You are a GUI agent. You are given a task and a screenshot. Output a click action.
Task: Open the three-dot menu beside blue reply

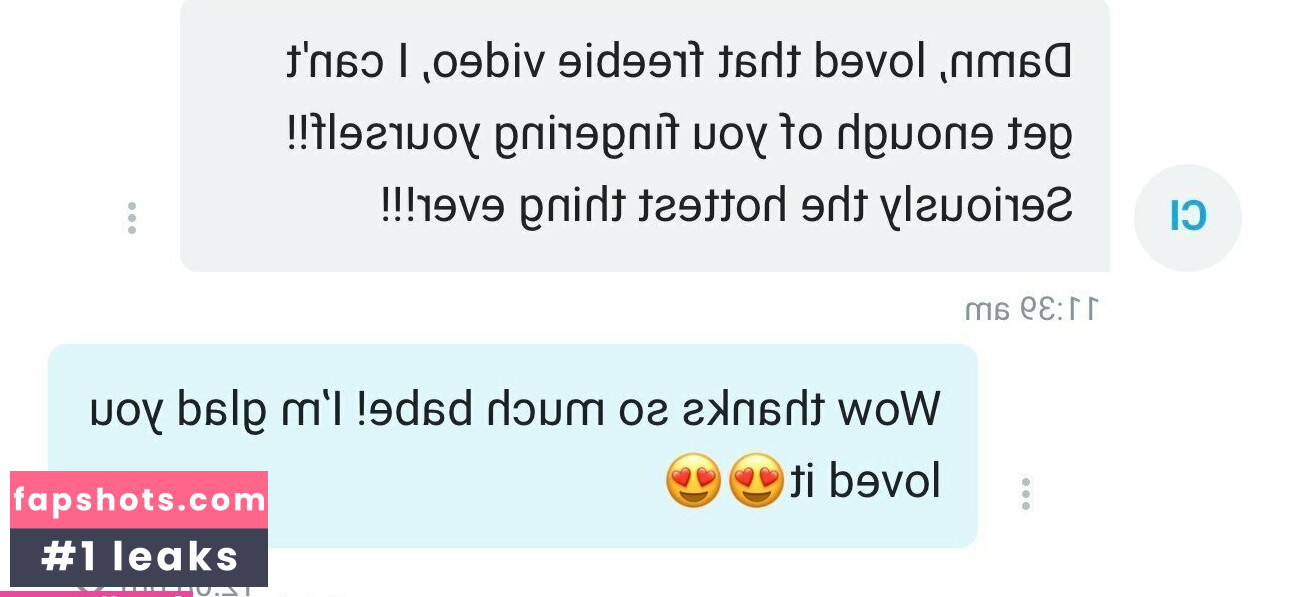tap(1025, 494)
